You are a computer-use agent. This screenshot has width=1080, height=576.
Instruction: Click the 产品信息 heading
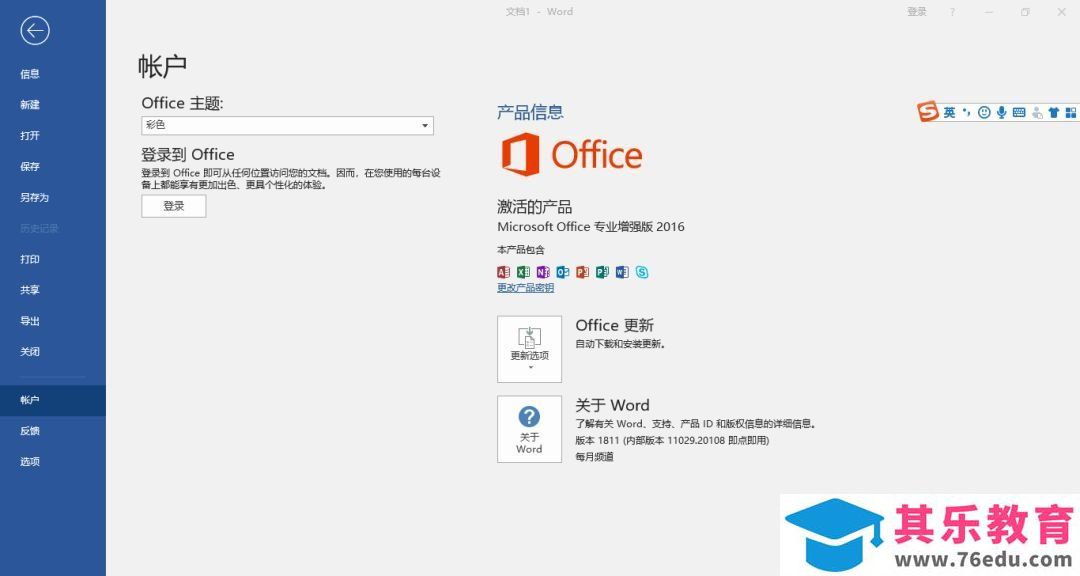[530, 112]
